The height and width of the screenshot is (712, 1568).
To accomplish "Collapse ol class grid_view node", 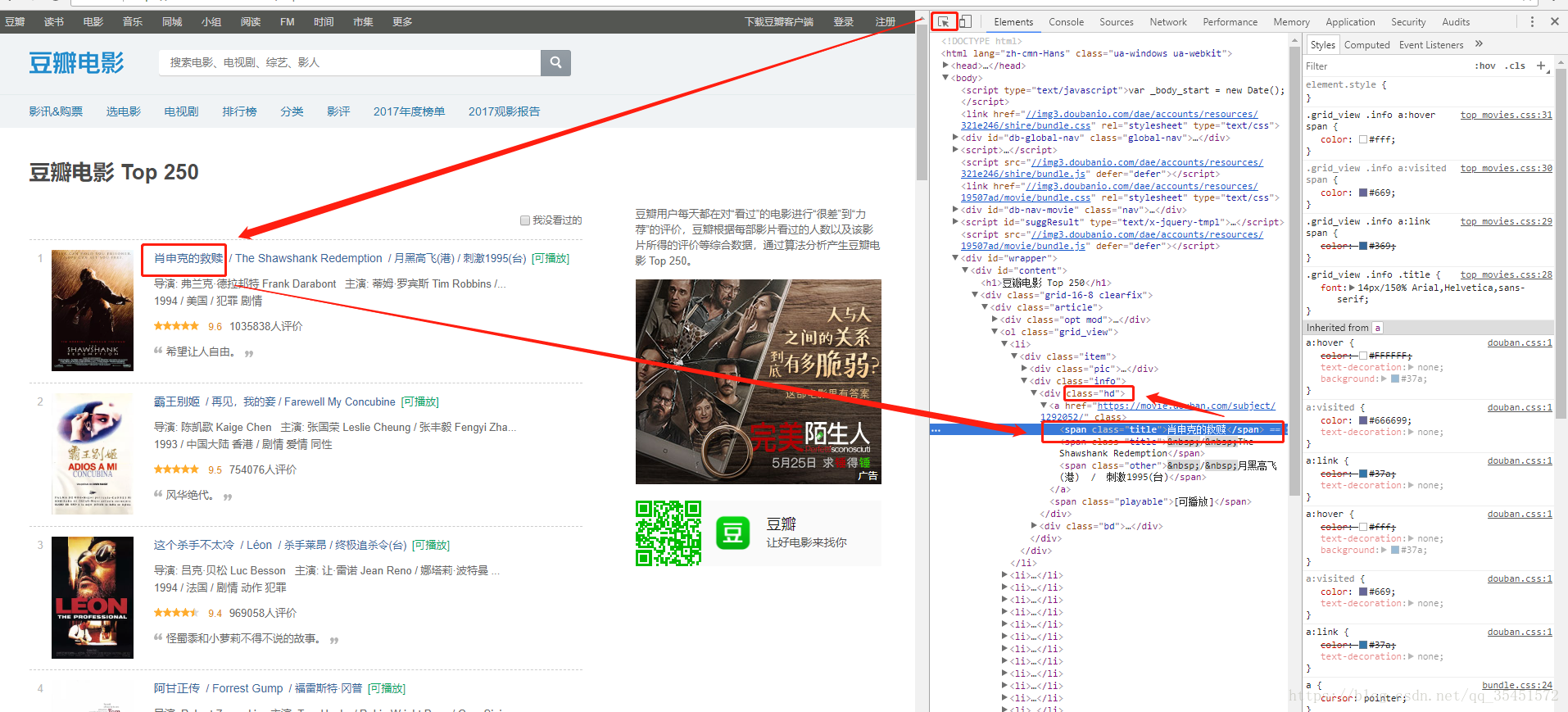I will 995,332.
